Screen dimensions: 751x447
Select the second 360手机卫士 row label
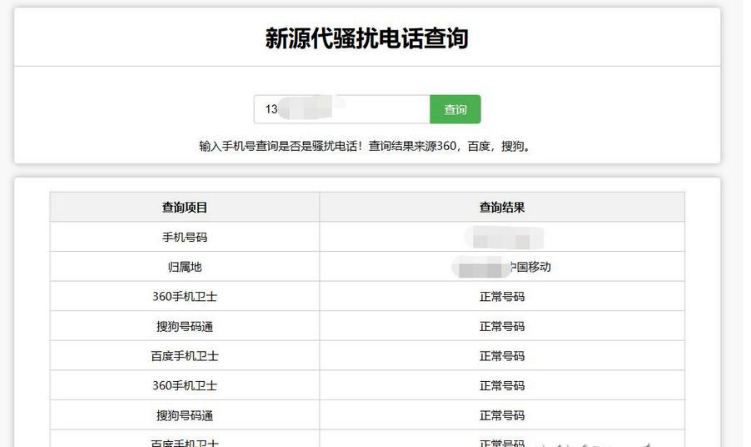pos(185,385)
